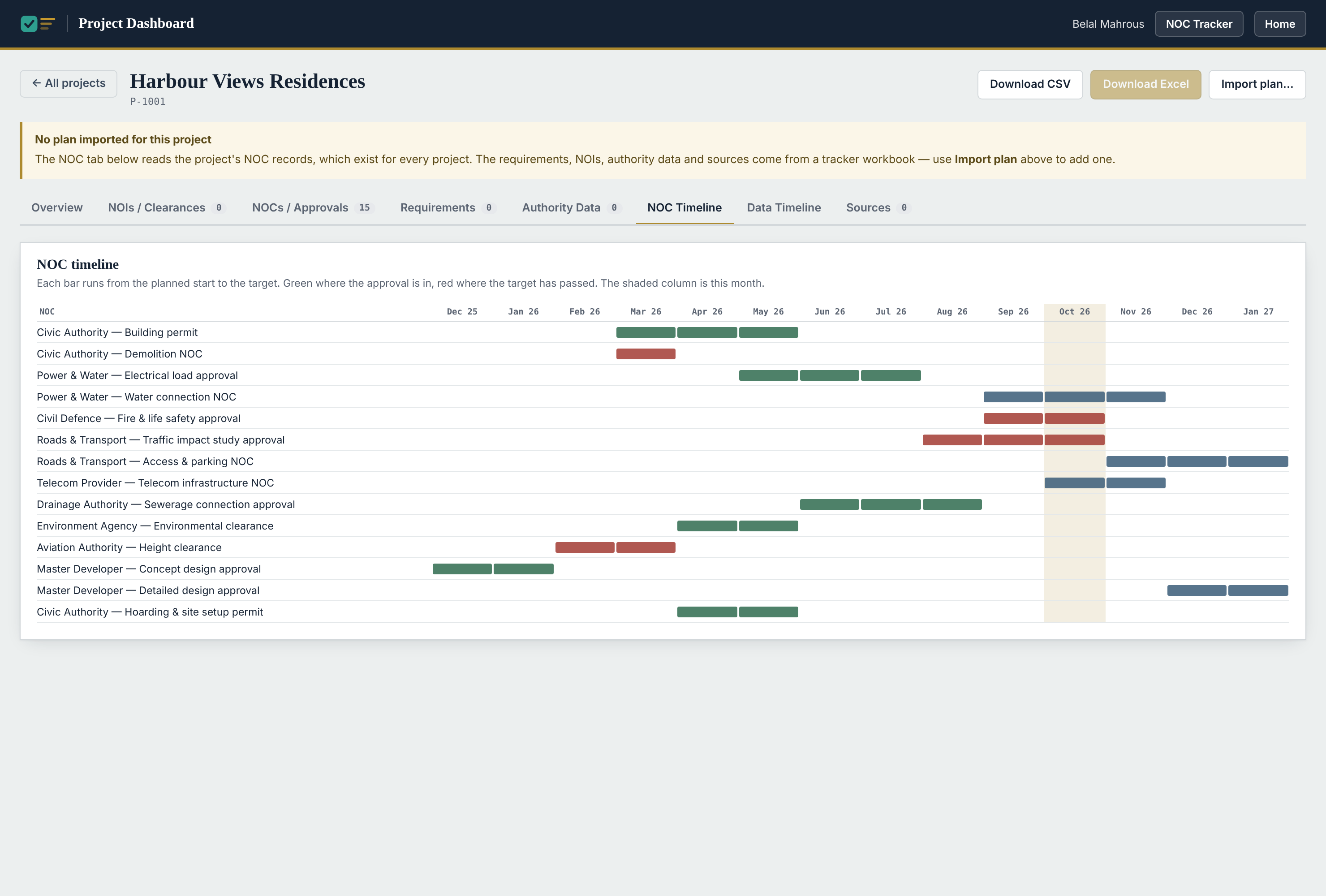Click the Traffic impact study bar in Aug 26

(951, 440)
